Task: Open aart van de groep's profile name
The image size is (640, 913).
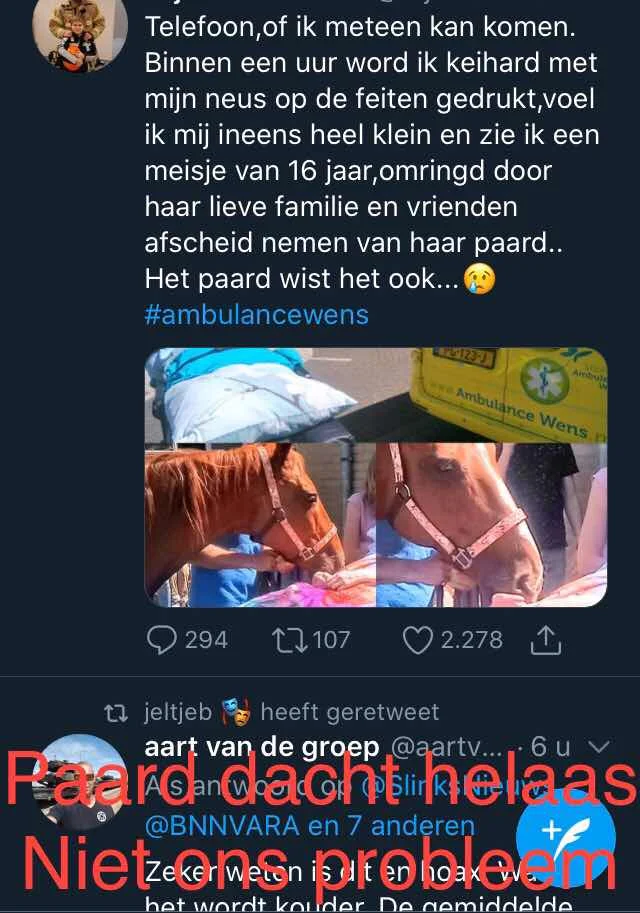Action: [x=261, y=746]
